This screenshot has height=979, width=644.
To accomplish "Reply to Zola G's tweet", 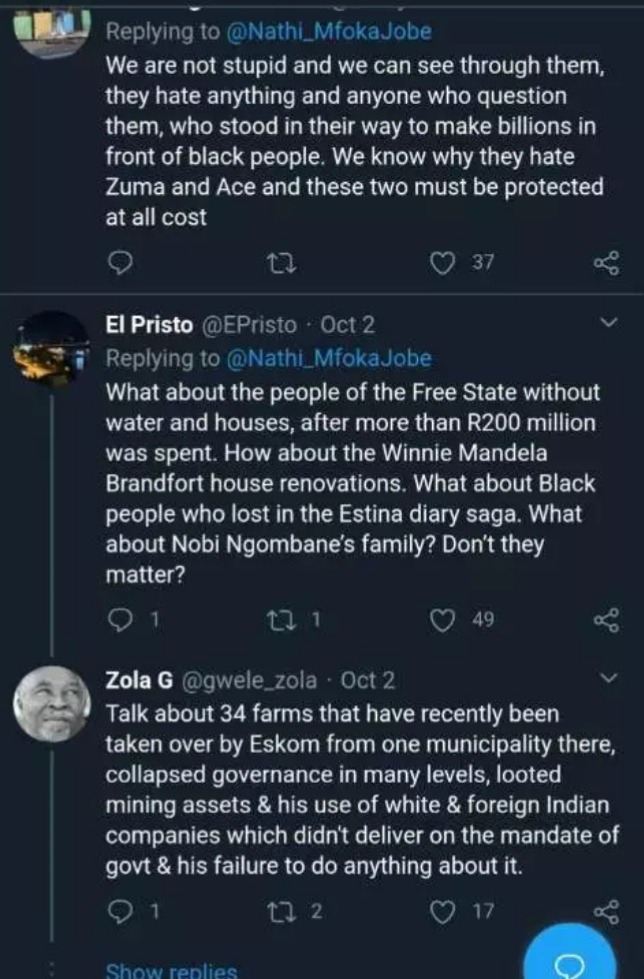I will (120, 912).
